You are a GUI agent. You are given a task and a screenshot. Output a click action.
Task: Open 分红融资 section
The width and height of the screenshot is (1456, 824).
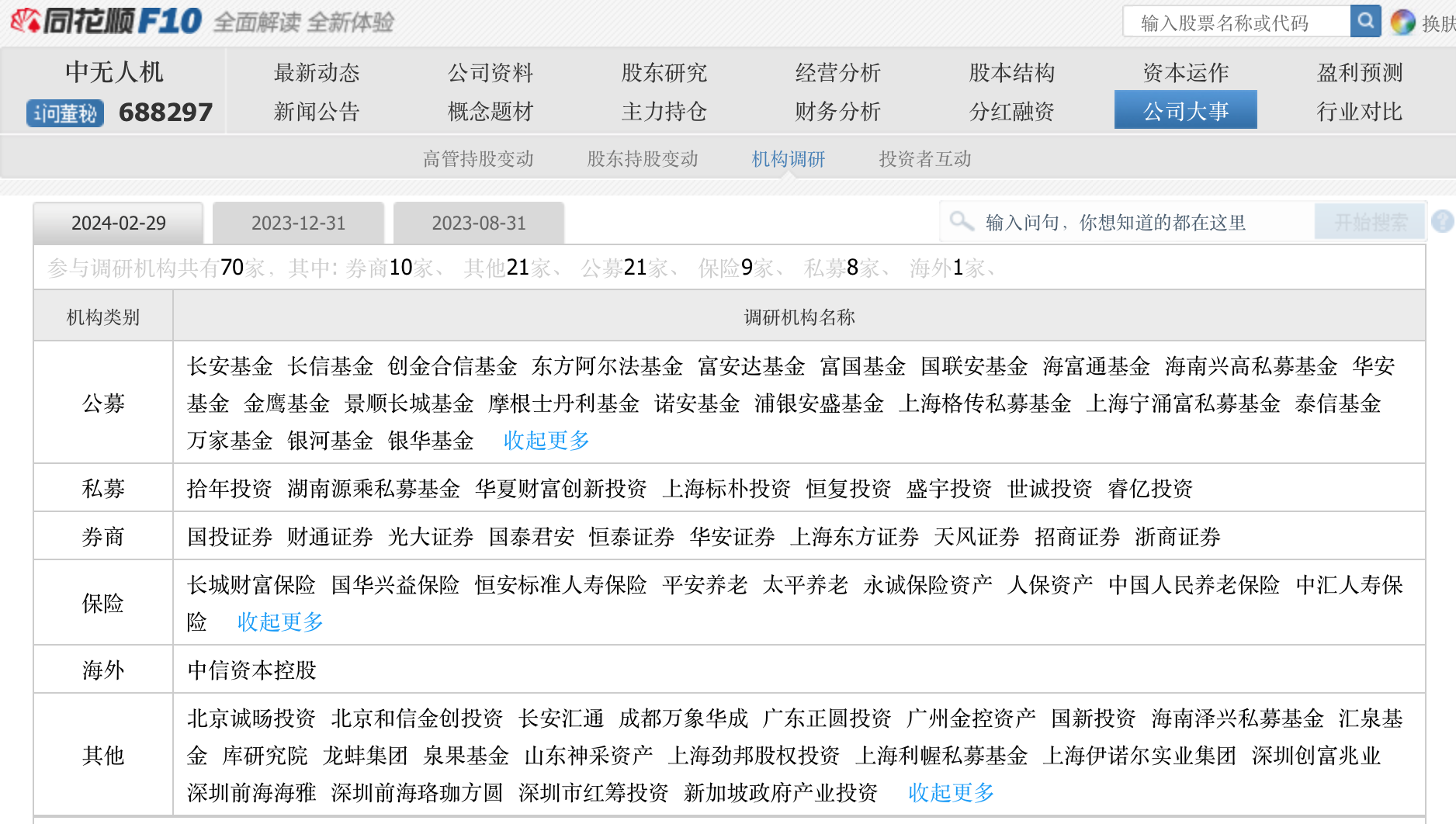(x=1012, y=112)
